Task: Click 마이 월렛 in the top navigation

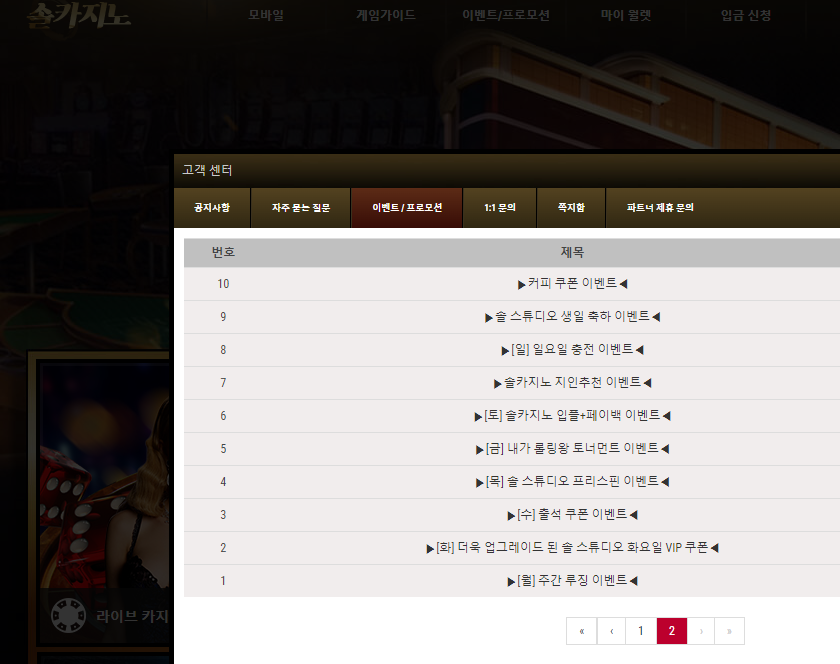Action: 626,15
